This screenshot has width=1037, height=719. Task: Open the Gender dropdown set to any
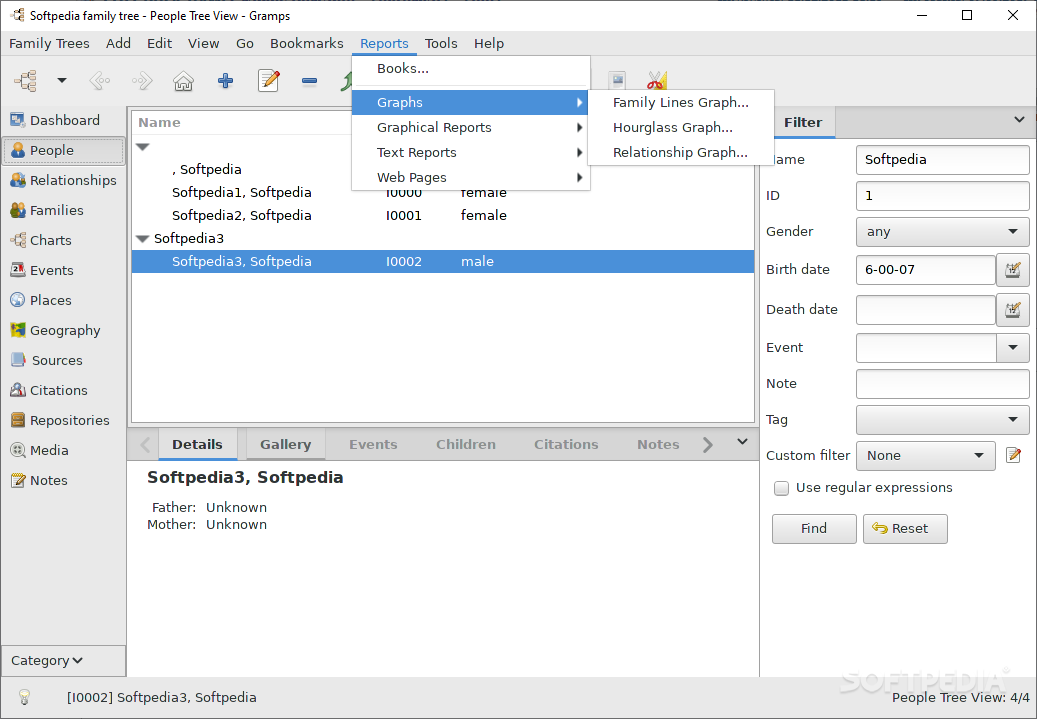(x=942, y=232)
